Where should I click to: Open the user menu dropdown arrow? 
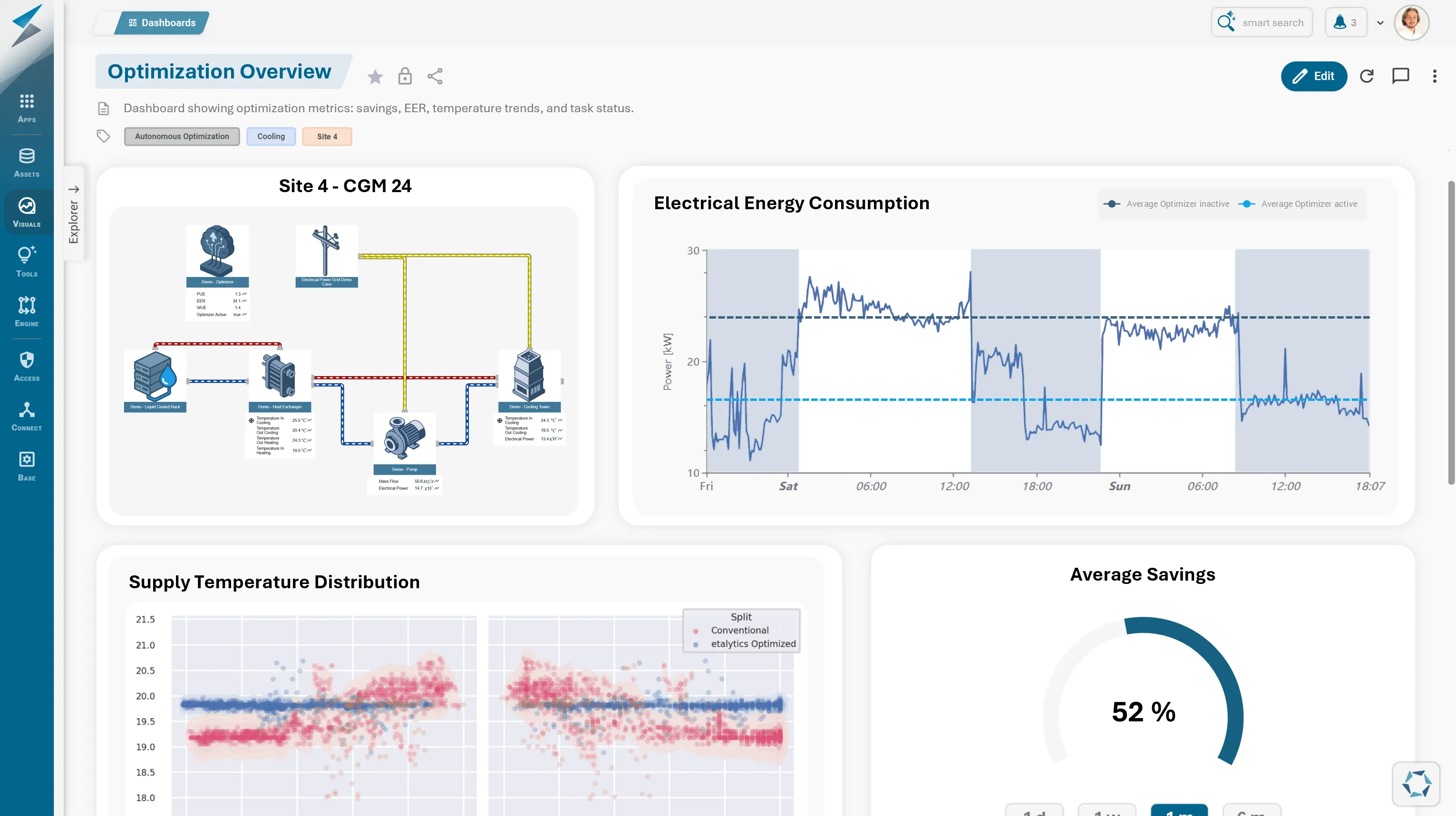1380,23
